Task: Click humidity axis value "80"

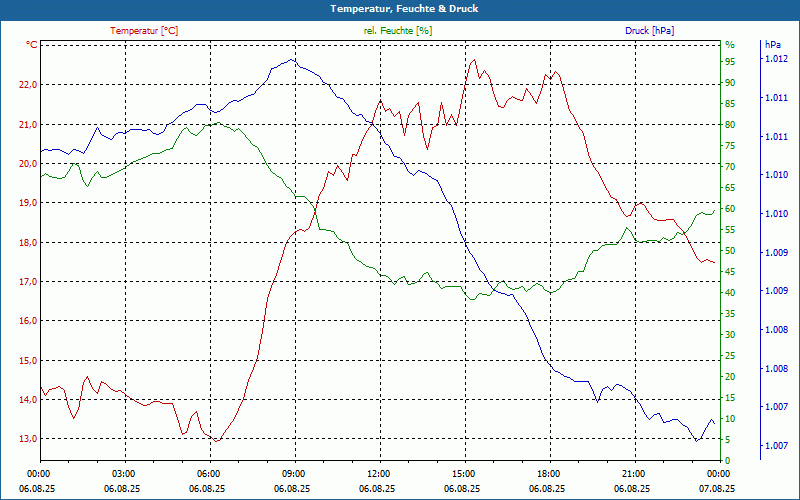Action: click(x=730, y=124)
